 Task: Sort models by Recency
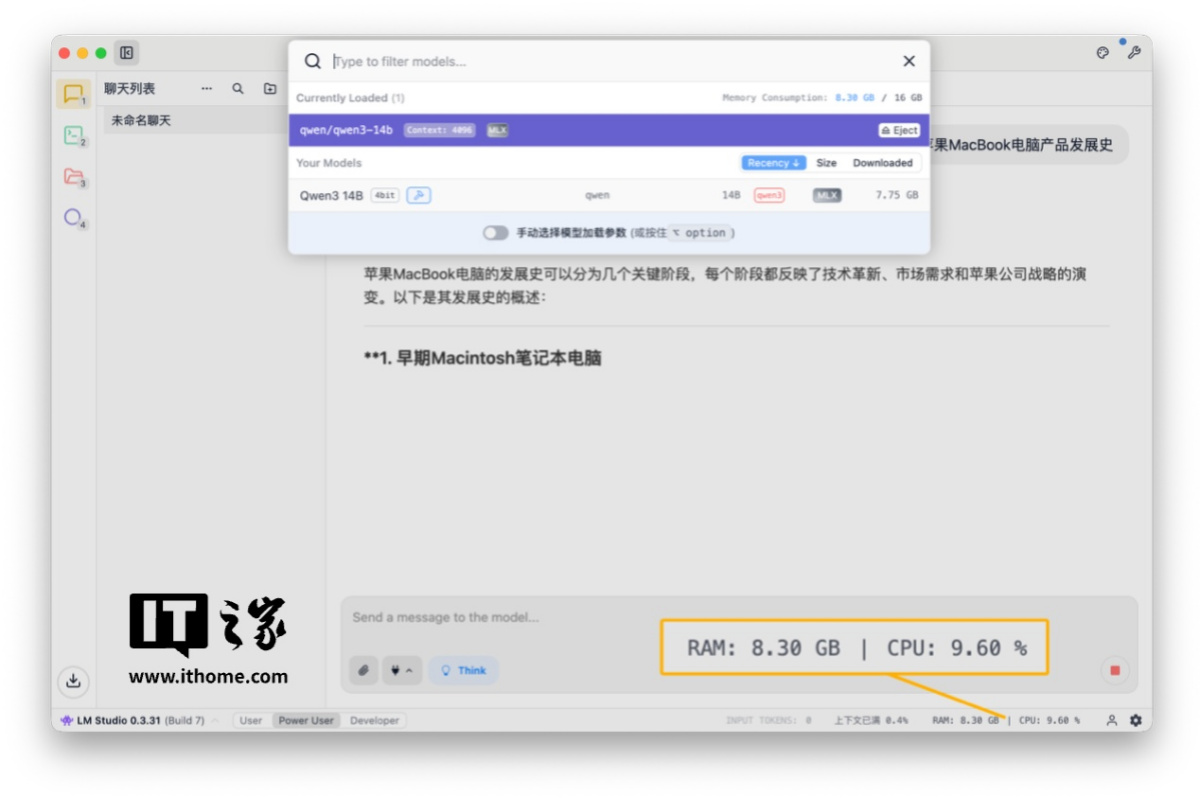tap(773, 163)
